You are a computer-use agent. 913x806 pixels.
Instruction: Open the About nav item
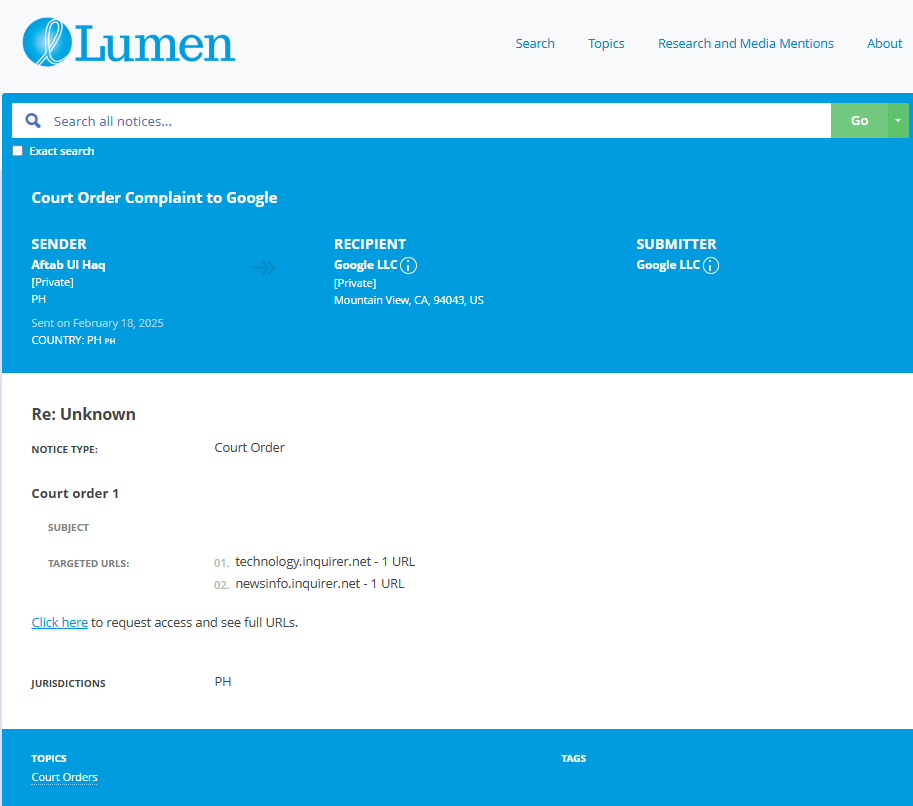pyautogui.click(x=884, y=44)
